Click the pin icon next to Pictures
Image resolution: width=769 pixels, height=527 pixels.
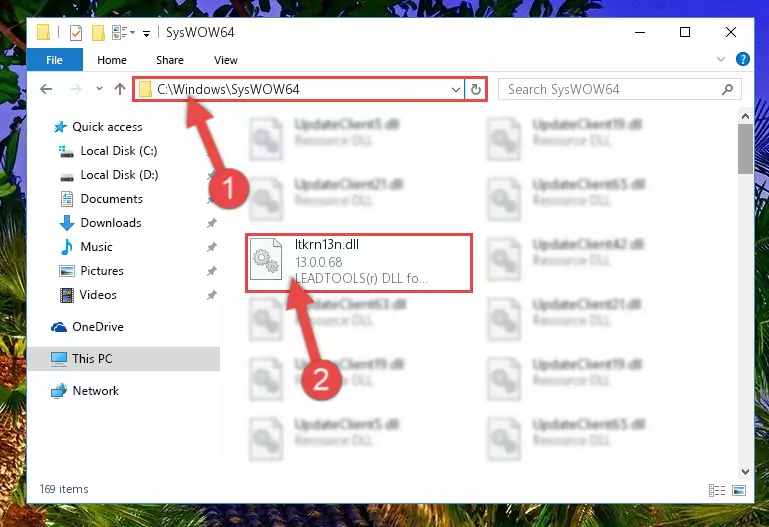point(211,271)
